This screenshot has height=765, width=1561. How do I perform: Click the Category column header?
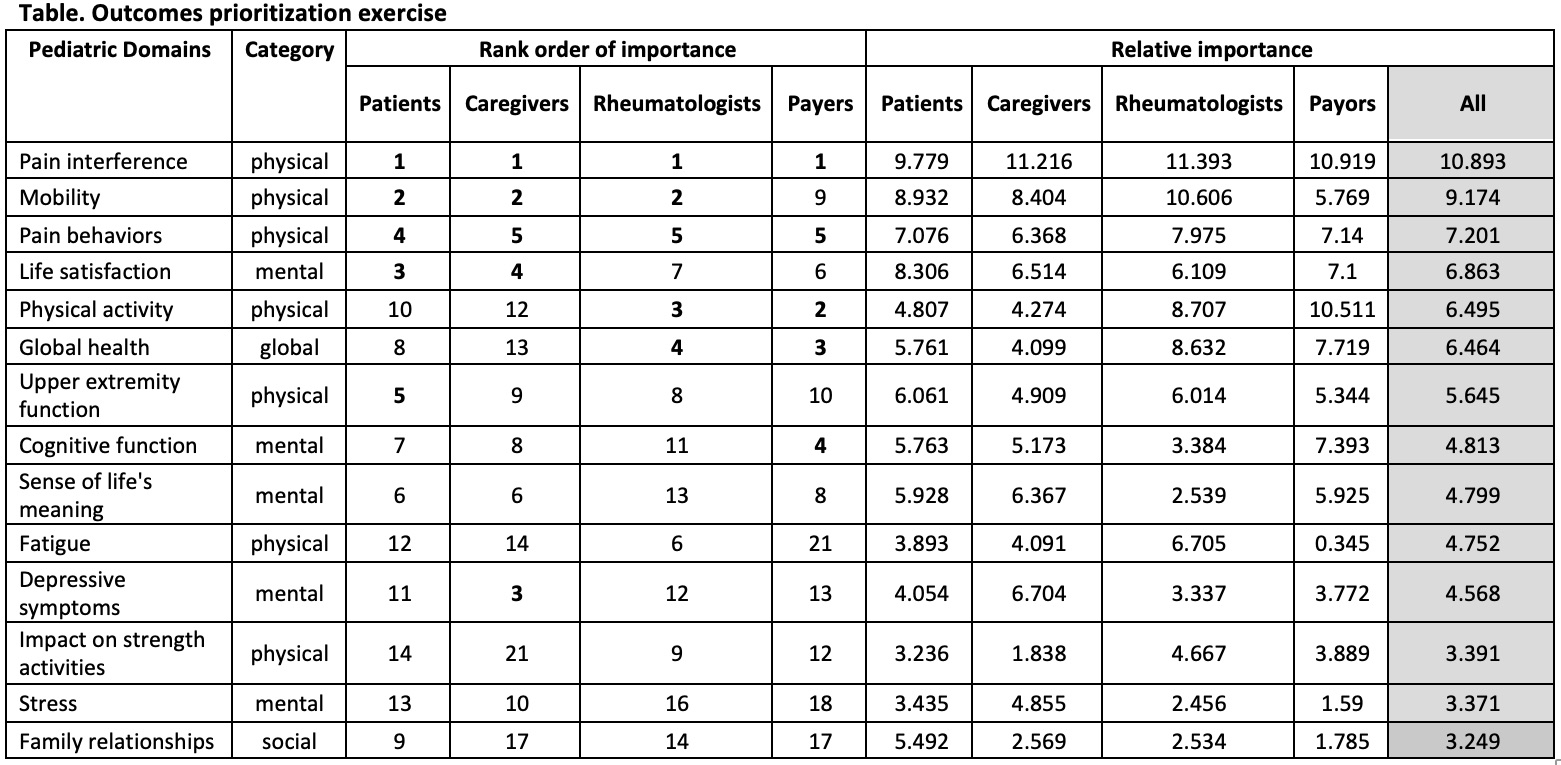click(x=289, y=50)
